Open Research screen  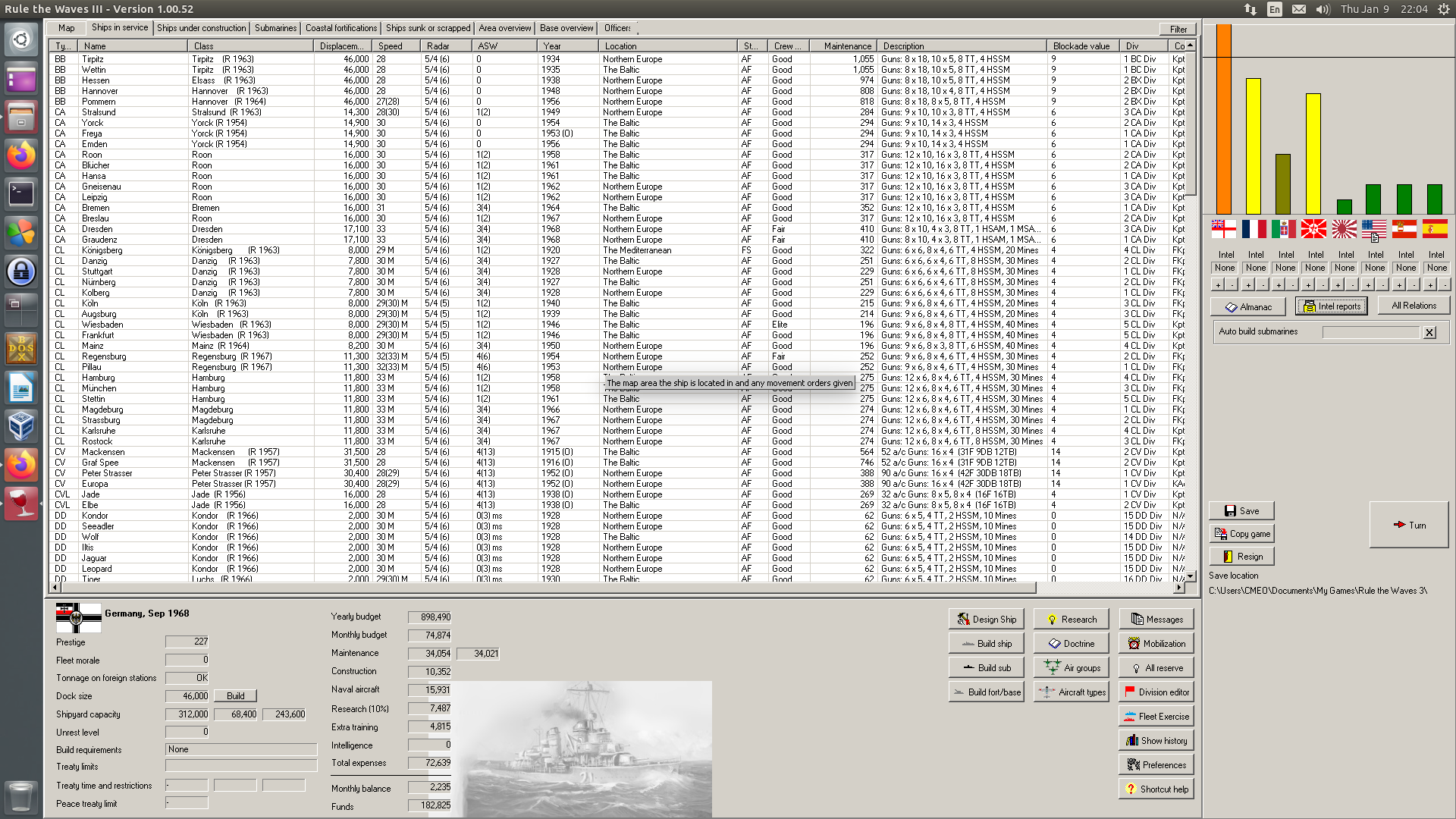pos(1071,620)
